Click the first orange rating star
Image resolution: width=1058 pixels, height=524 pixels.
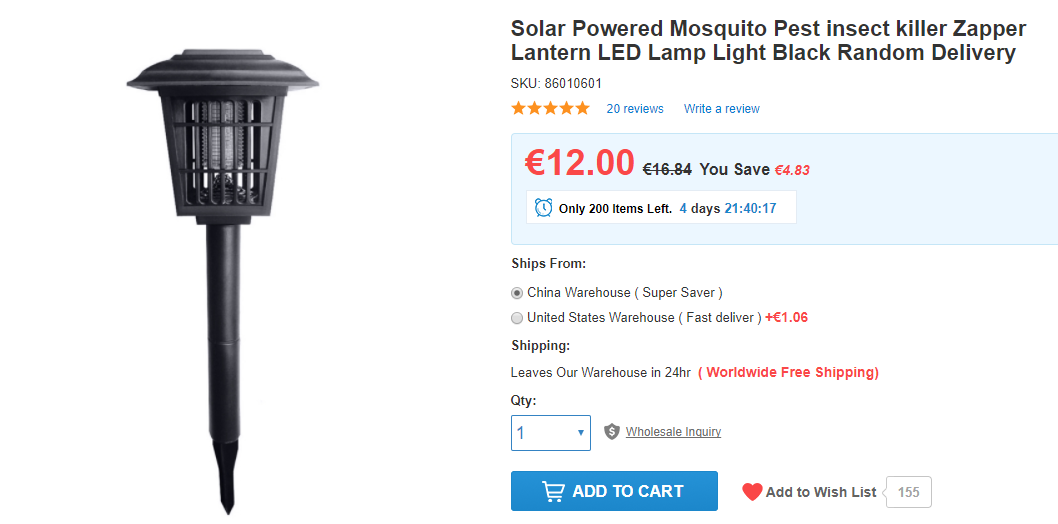[x=519, y=108]
